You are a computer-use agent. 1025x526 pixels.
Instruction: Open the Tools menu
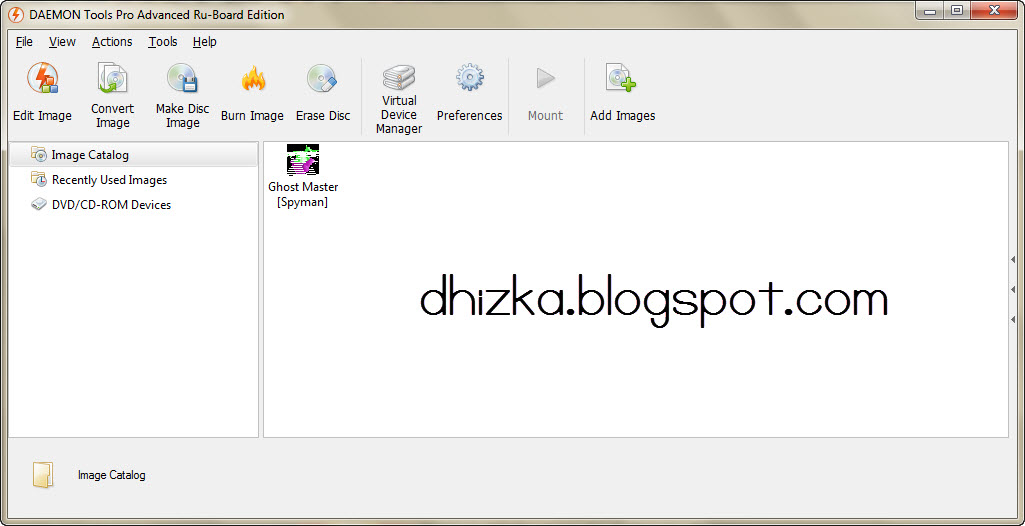(x=163, y=42)
